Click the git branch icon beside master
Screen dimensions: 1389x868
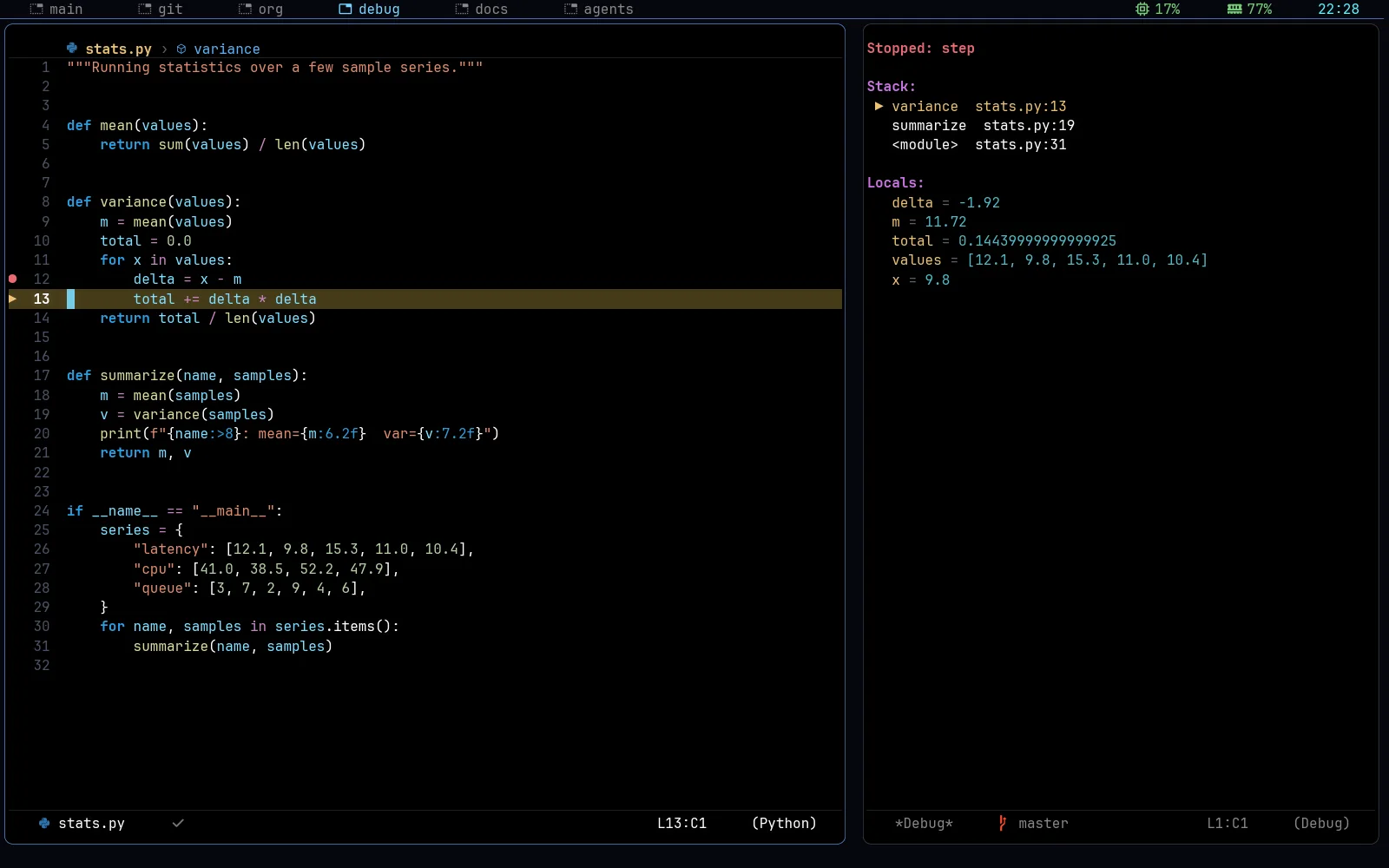coord(1003,823)
